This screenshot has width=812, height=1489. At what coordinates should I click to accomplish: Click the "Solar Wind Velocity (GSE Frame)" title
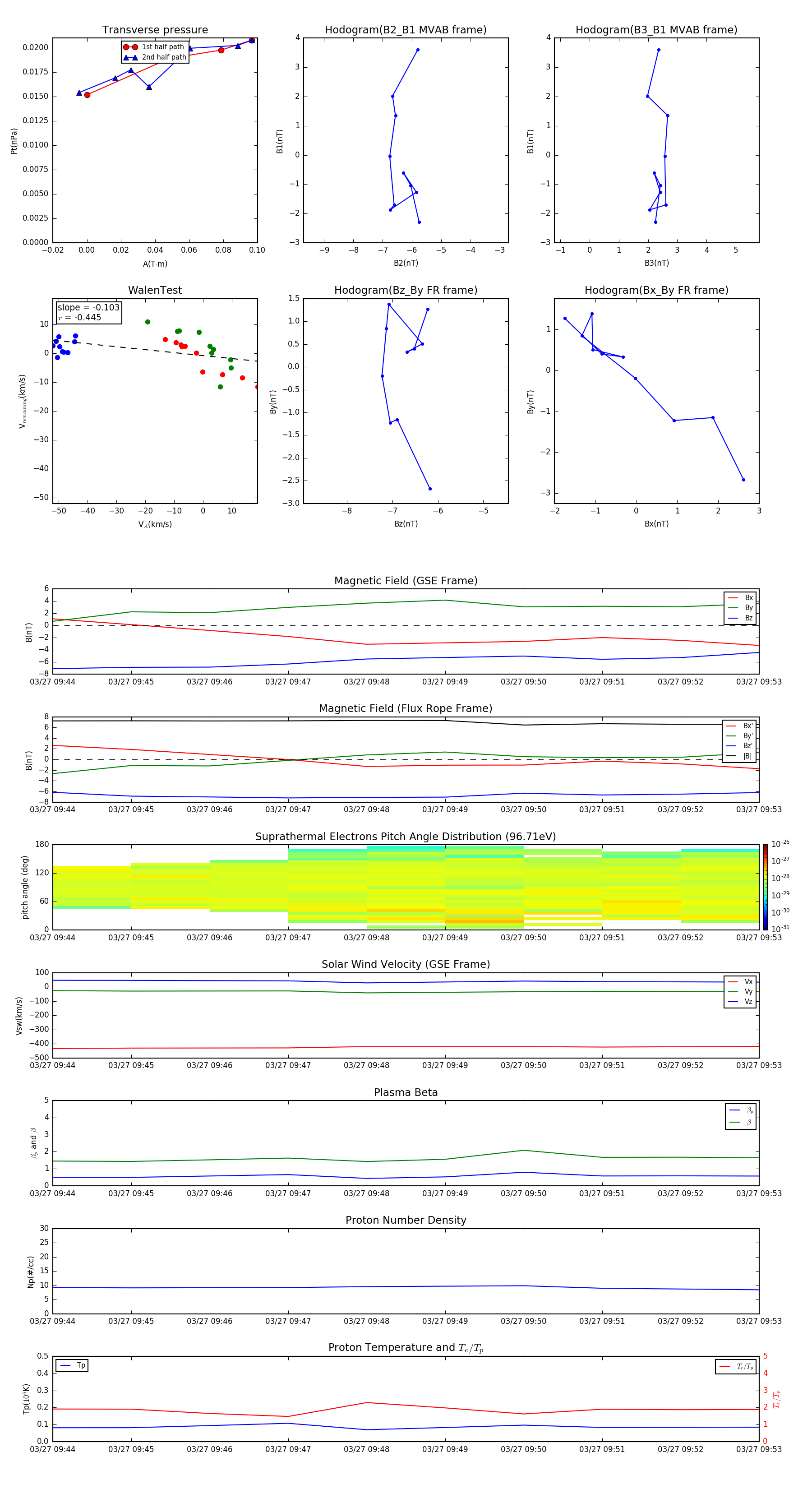[406, 965]
